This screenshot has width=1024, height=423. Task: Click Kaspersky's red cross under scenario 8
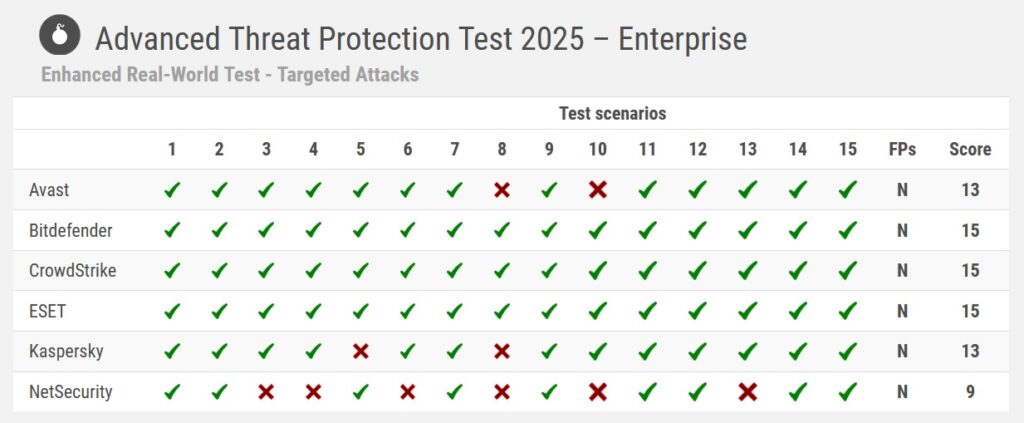502,351
